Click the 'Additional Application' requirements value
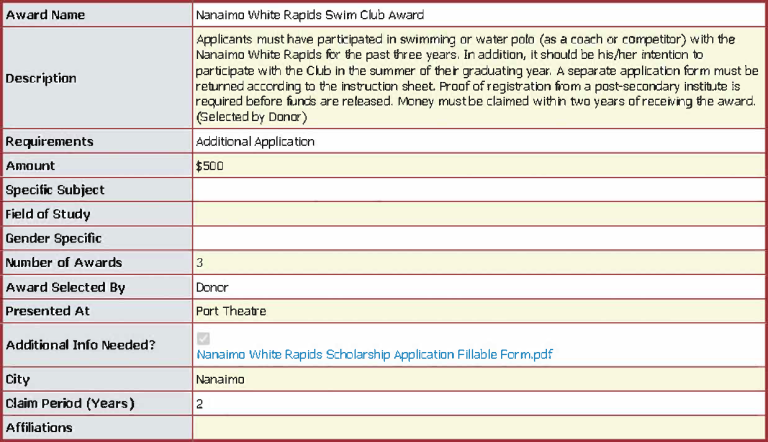Viewport: 768px width, 442px height. coord(255,142)
